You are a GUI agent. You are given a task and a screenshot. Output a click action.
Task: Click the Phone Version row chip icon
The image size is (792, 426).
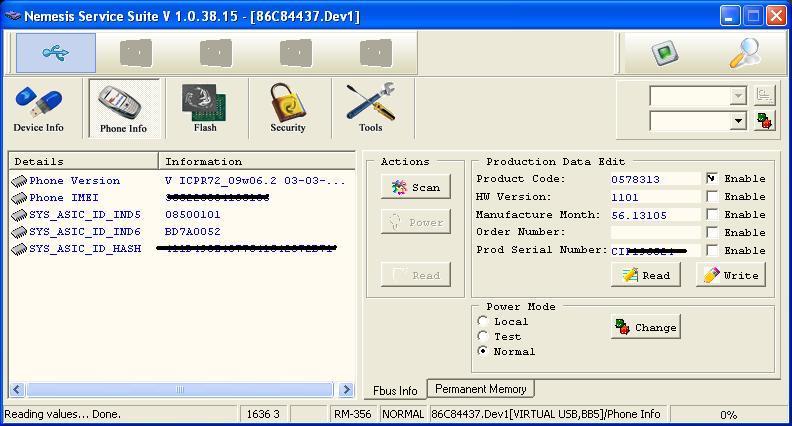(19, 181)
